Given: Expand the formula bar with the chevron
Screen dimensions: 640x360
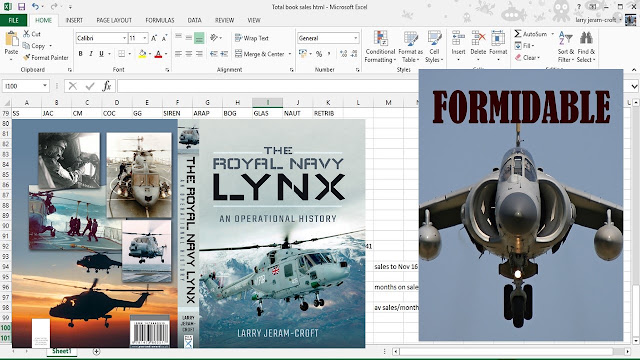Looking at the screenshot, I should click(634, 86).
